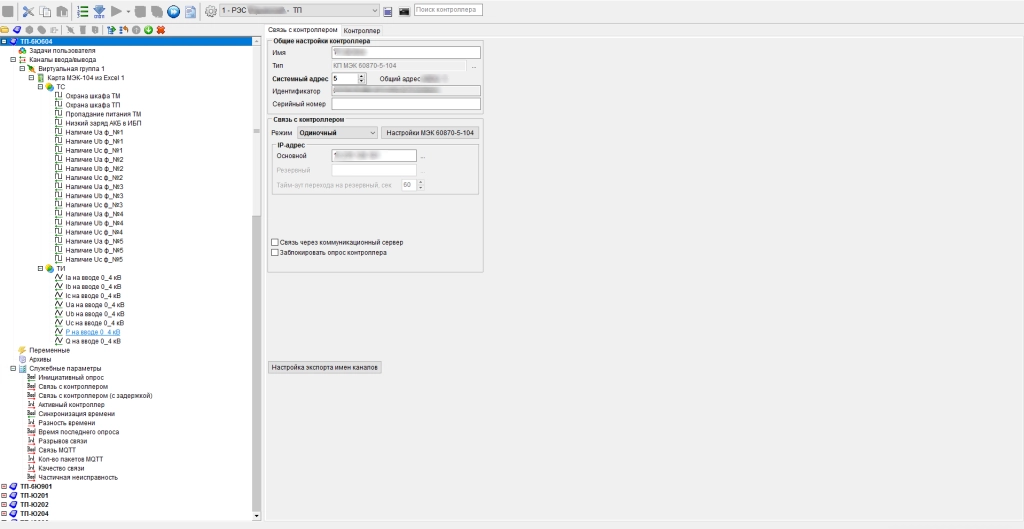This screenshot has width=1024, height=529.
Task: Click the Поиск контроллера search field
Action: tap(448, 10)
